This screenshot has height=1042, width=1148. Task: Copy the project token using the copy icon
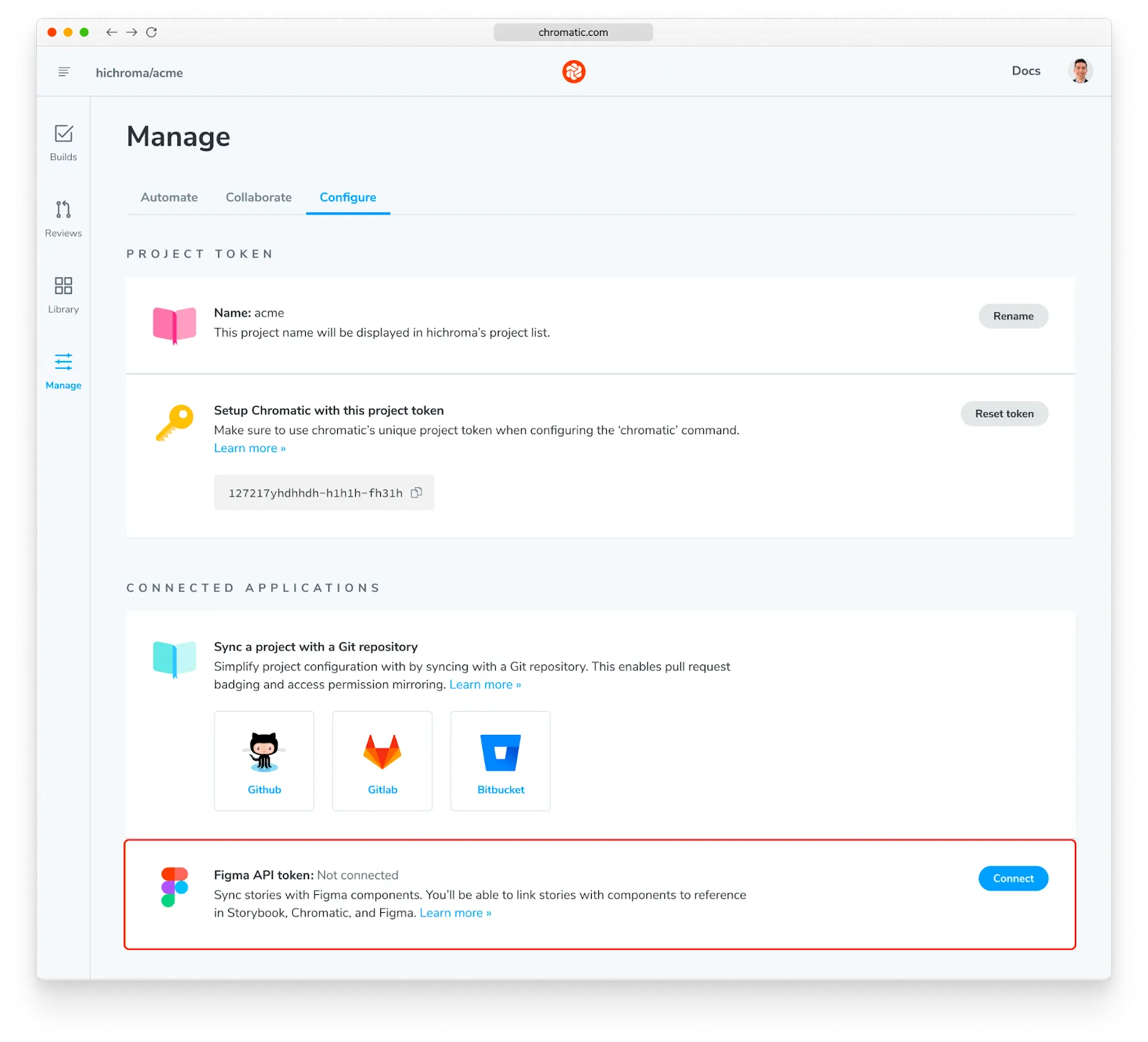click(417, 493)
